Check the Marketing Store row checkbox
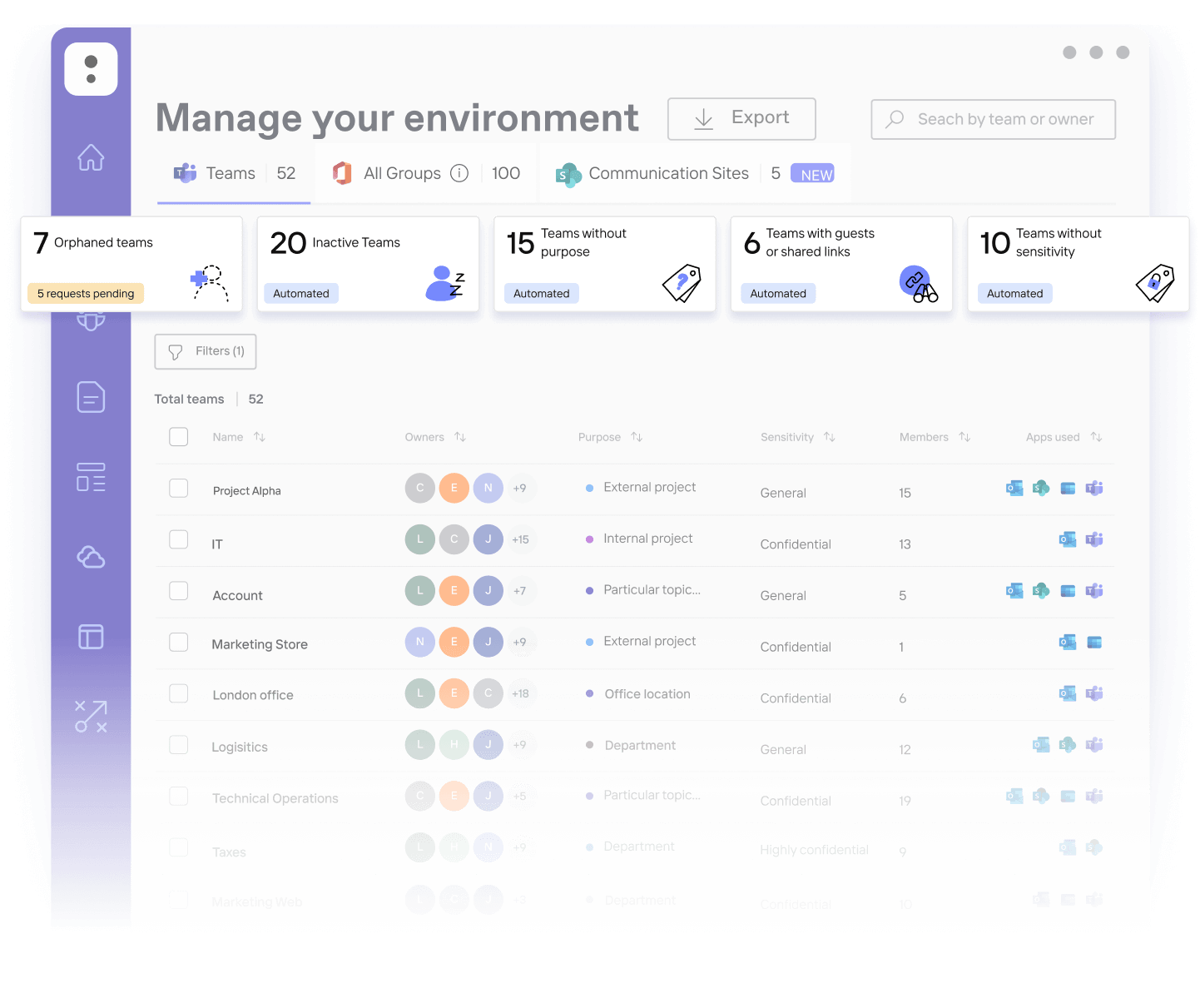This screenshot has height=1008, width=1200. [x=179, y=642]
